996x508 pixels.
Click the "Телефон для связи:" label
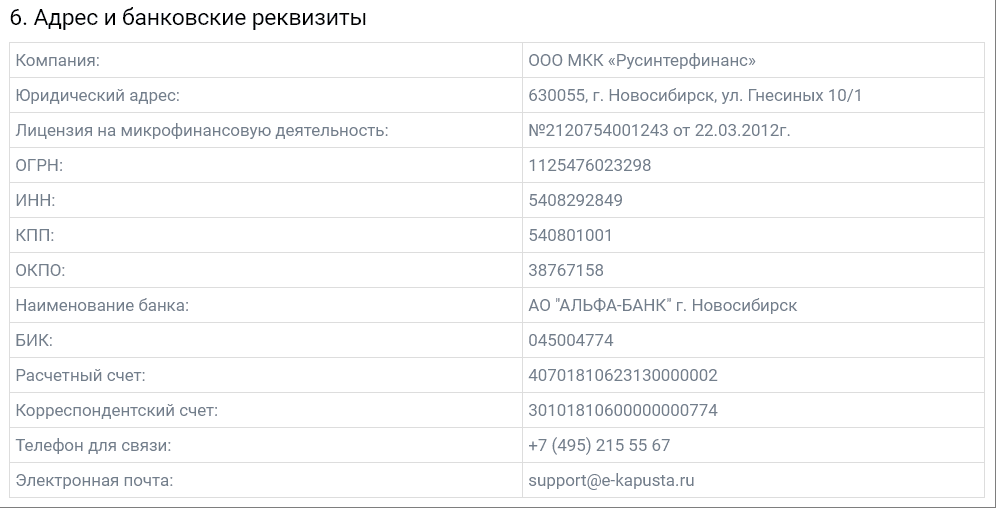tap(93, 446)
